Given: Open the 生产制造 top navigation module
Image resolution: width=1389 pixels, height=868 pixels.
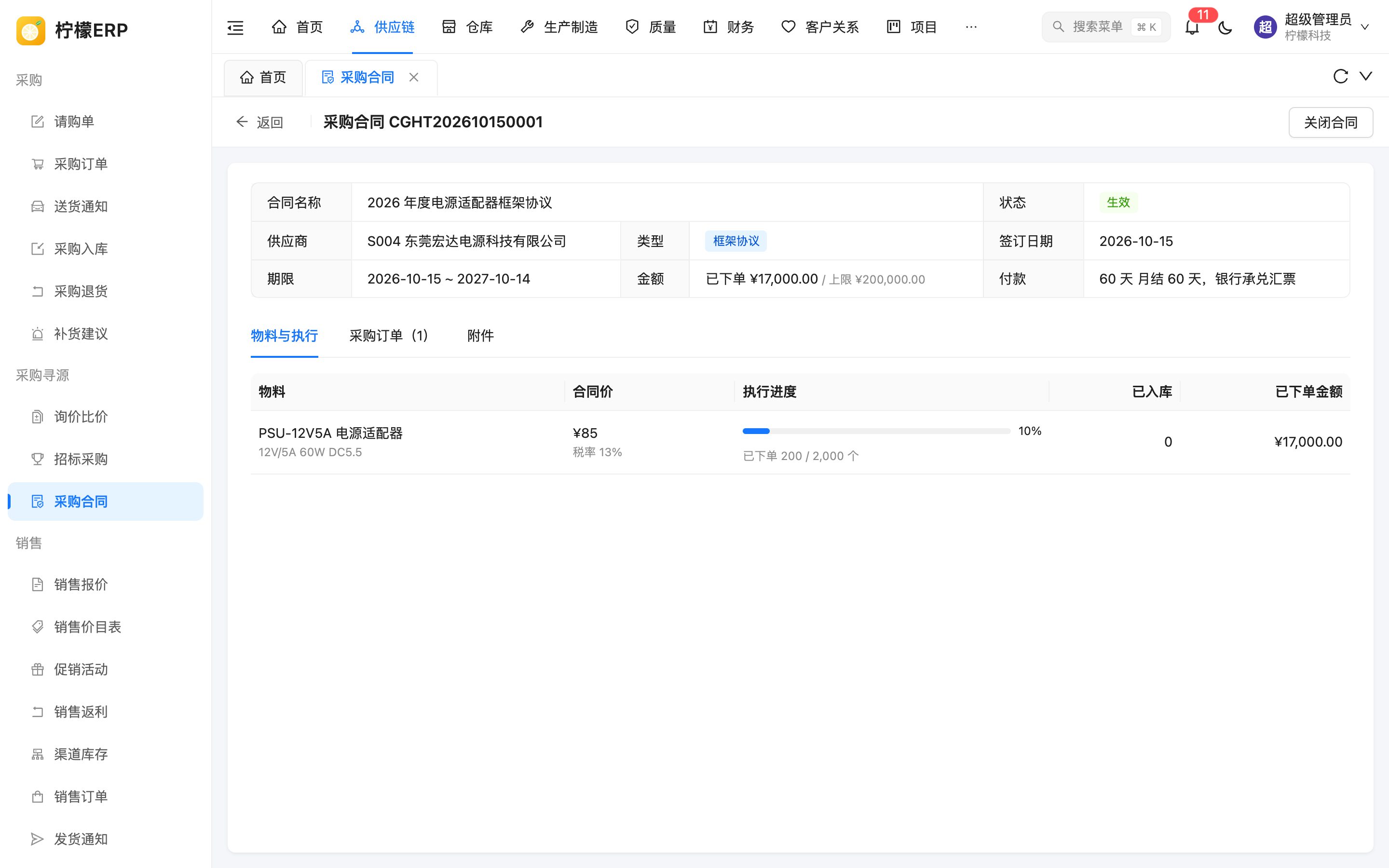Looking at the screenshot, I should [559, 27].
